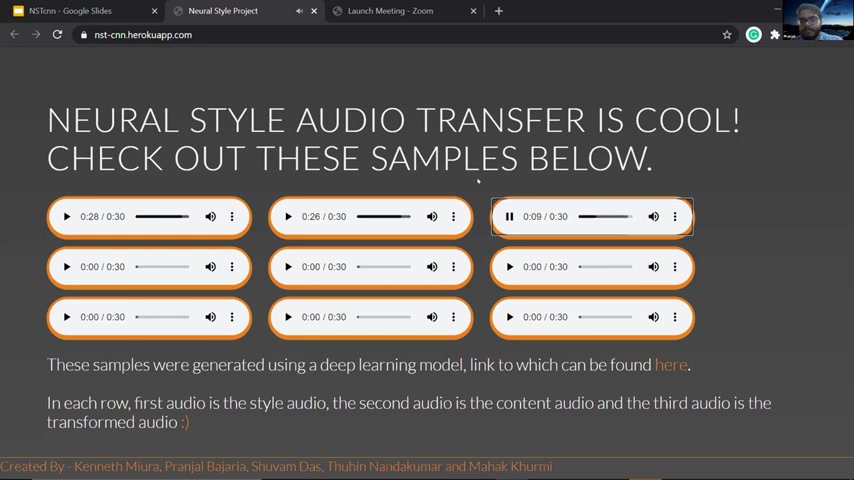This screenshot has width=854, height=480.
Task: Seek on second row first audio progress bar
Action: [162, 267]
